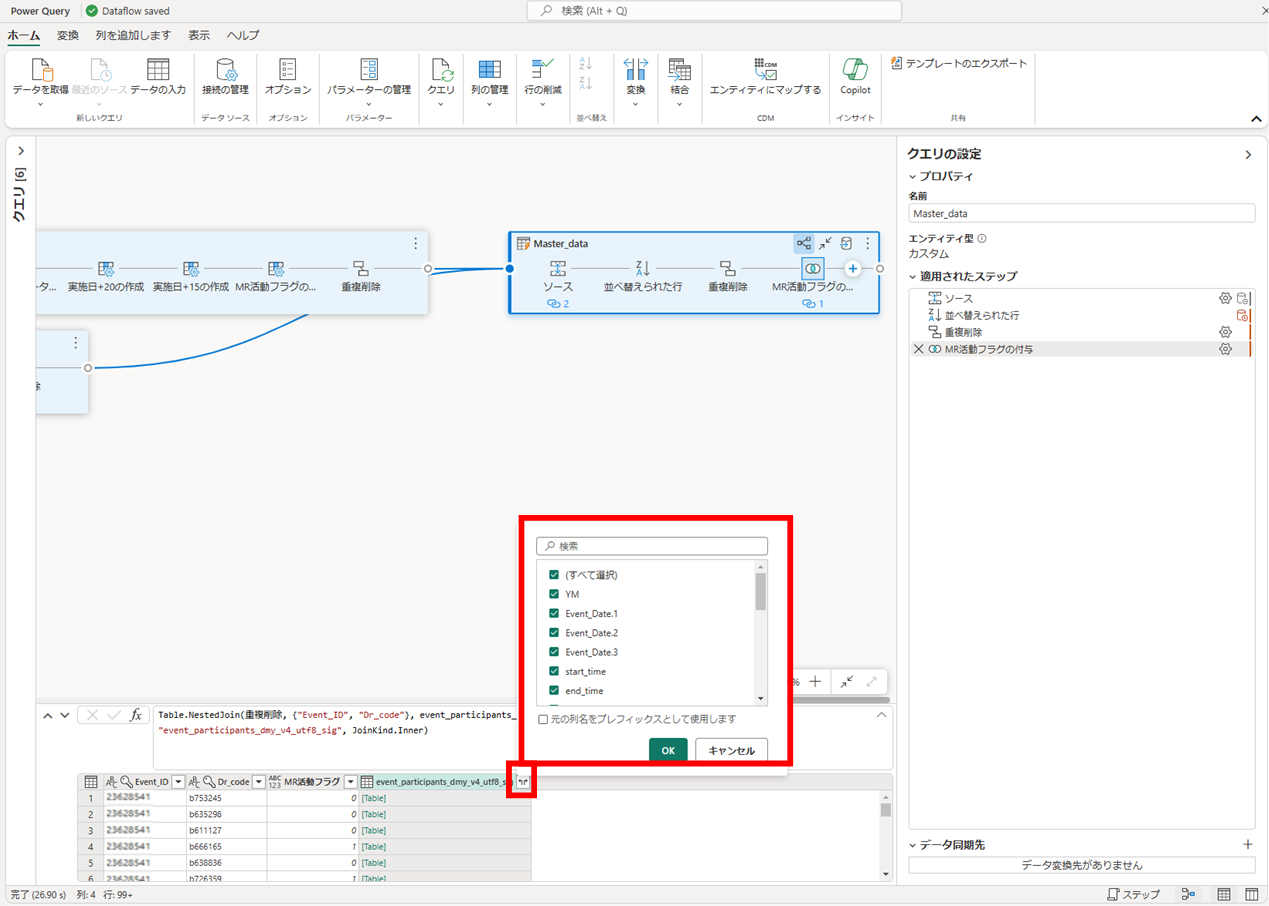Click the ソース step icon in Master_data diagram
This screenshot has width=1269, height=906.
pos(558,268)
